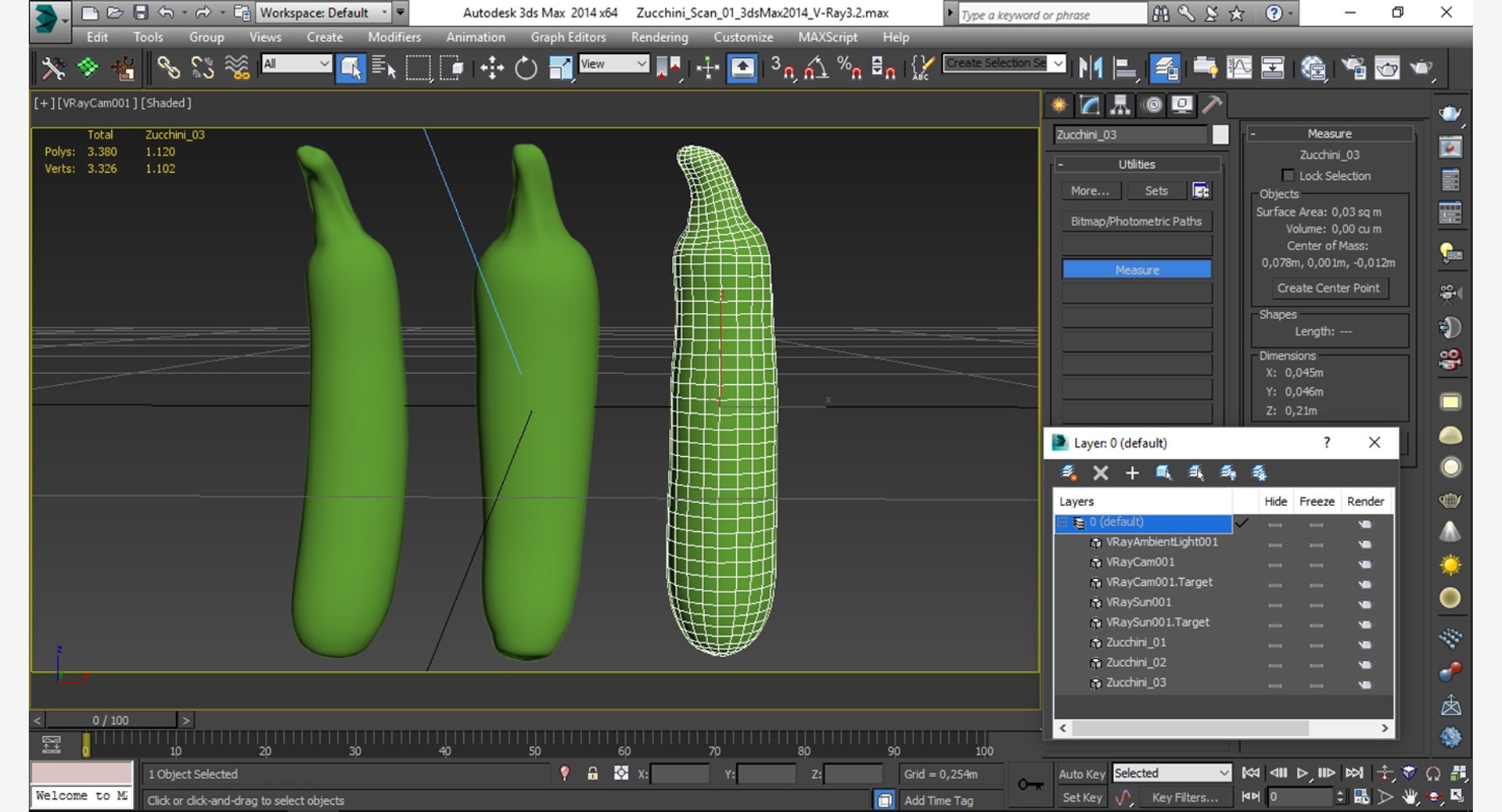Open the Animation menu

coord(476,37)
